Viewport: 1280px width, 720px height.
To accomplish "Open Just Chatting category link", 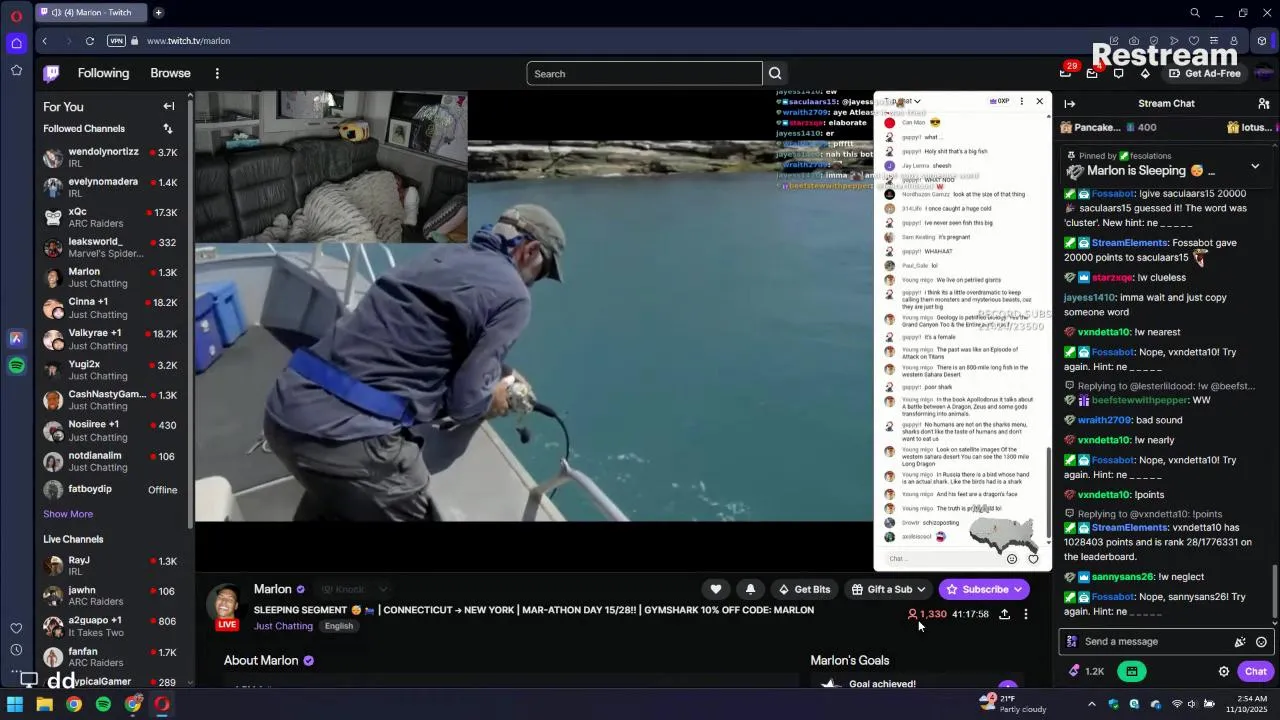I will click(x=283, y=626).
